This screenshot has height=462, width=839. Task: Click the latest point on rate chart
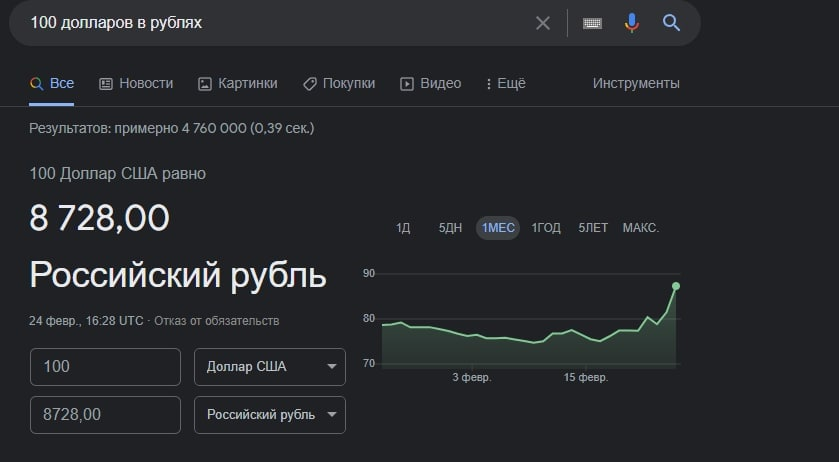pyautogui.click(x=676, y=286)
